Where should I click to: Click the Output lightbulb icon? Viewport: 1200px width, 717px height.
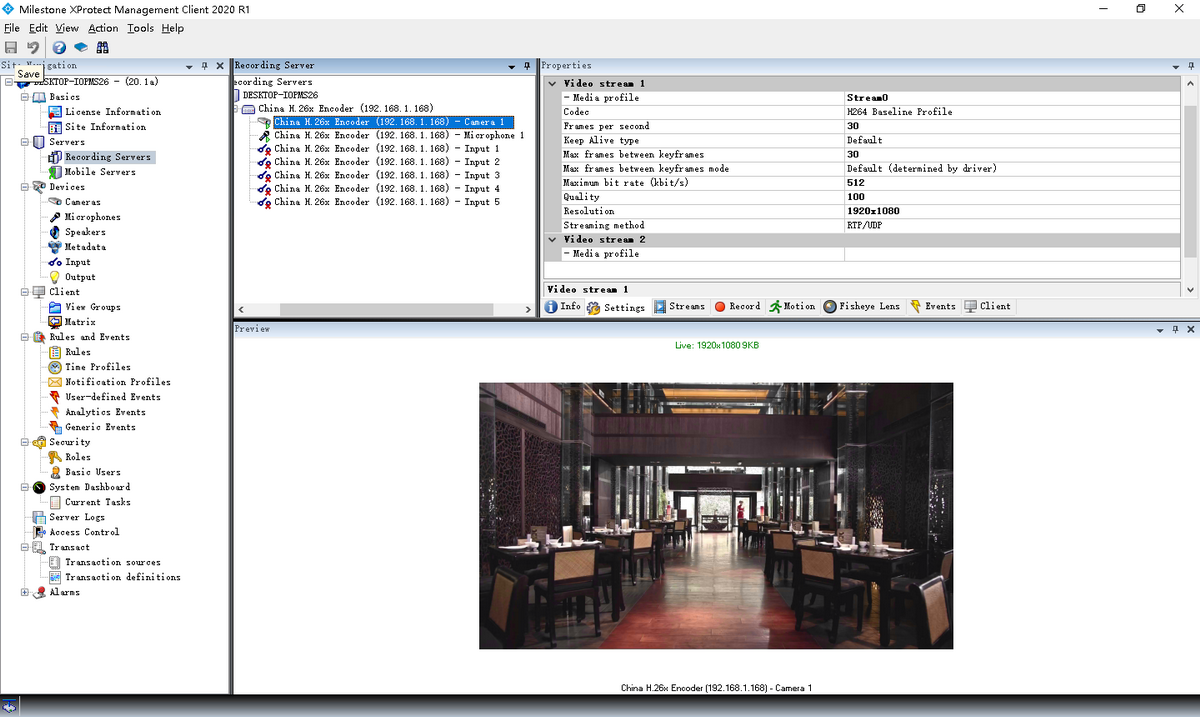pyautogui.click(x=56, y=277)
